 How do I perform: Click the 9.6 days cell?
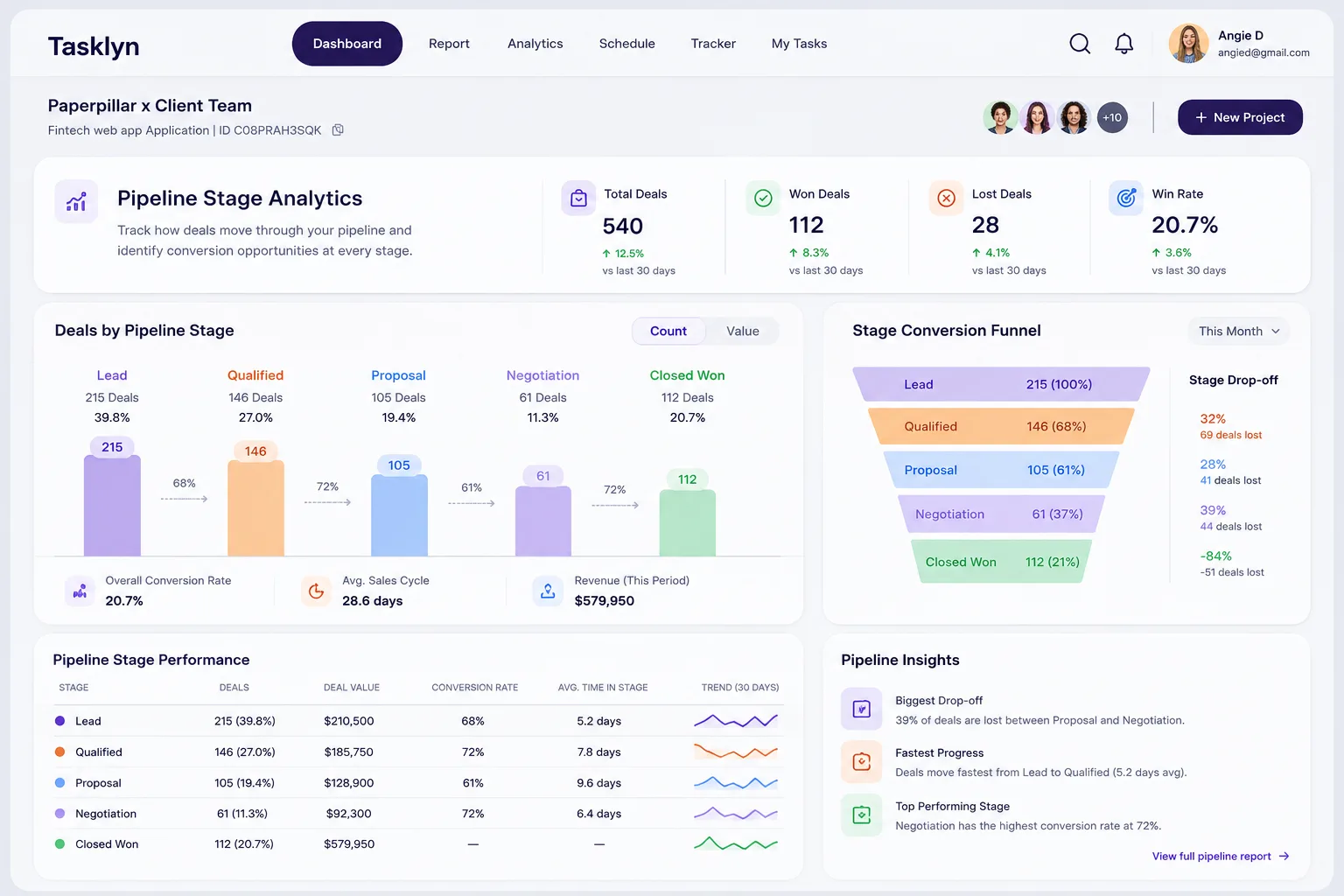coord(599,783)
